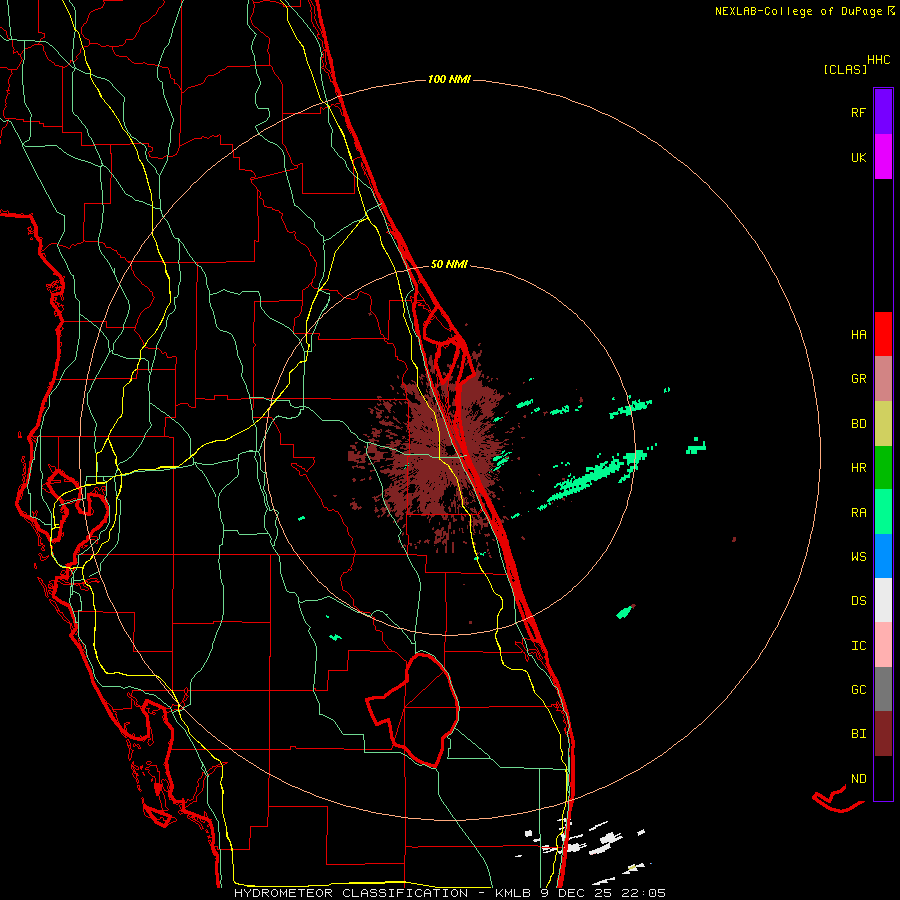The image size is (900, 900).
Task: Click the IC light-pink legend swatch
Action: 883,645
